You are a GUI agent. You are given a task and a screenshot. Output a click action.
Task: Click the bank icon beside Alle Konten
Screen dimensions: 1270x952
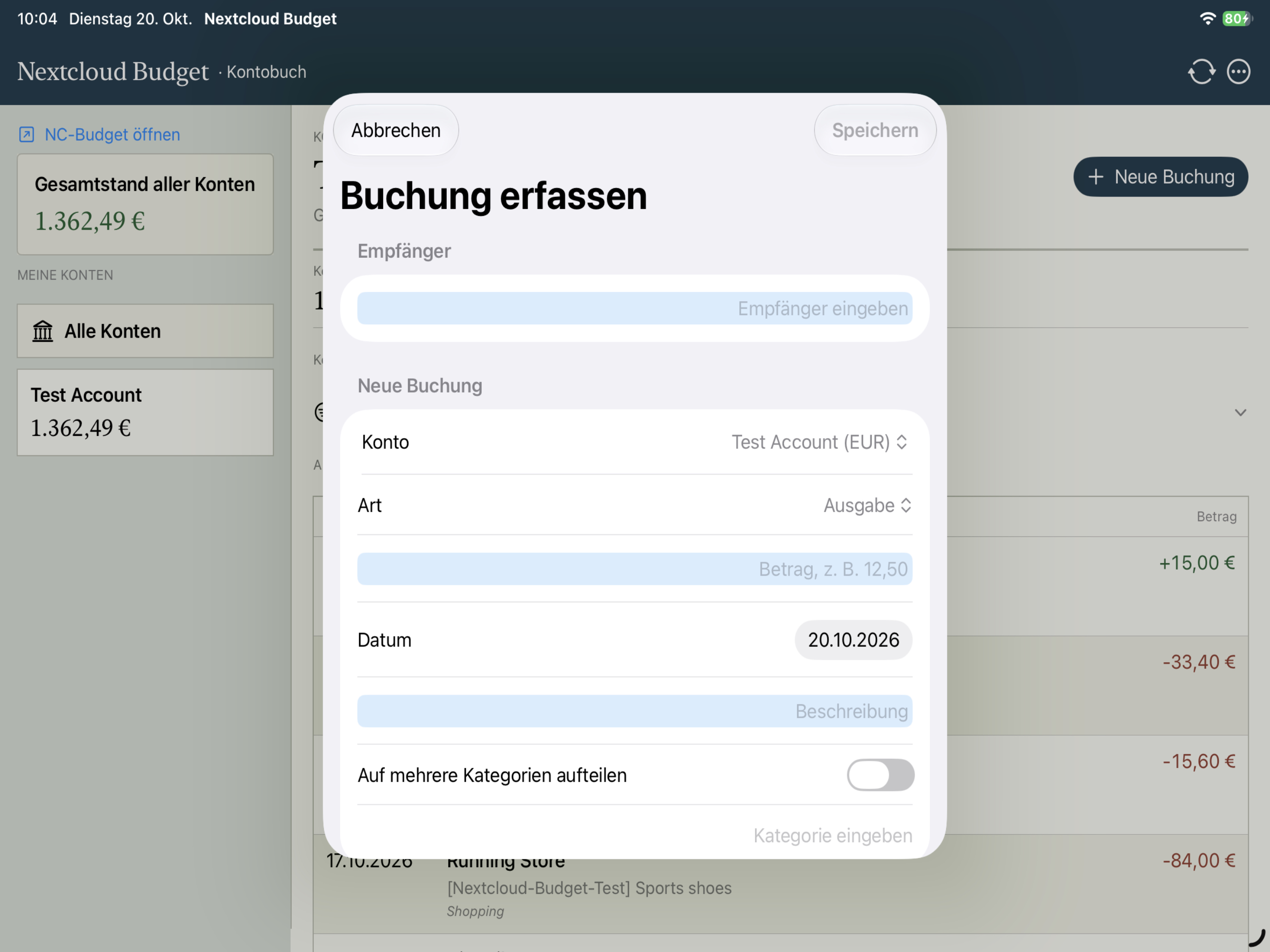pos(42,331)
